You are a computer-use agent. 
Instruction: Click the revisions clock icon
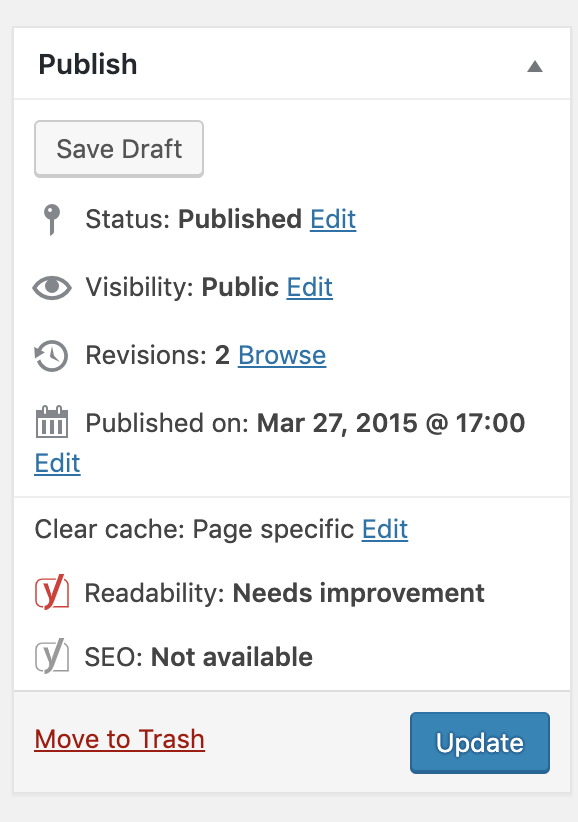(x=51, y=356)
